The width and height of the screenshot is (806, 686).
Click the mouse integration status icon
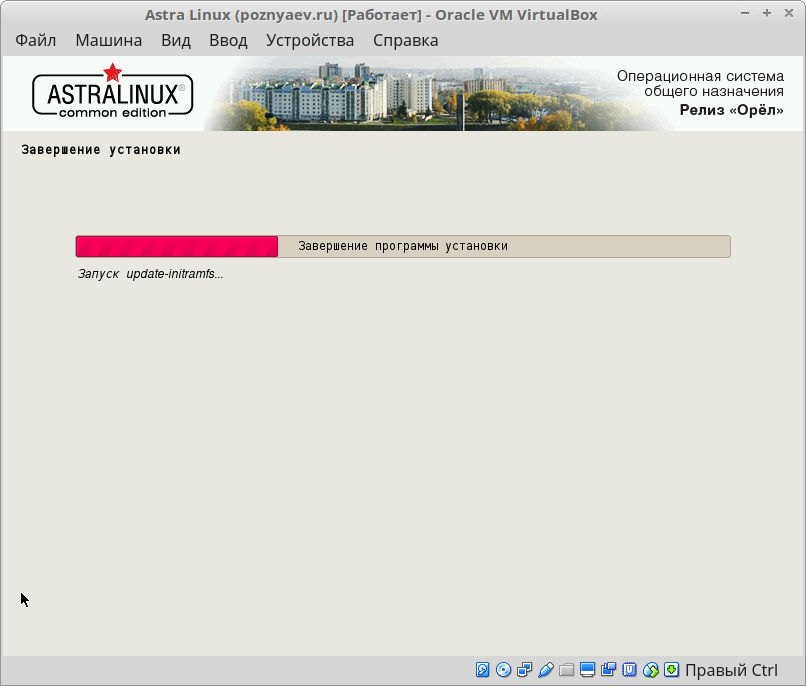pos(651,670)
